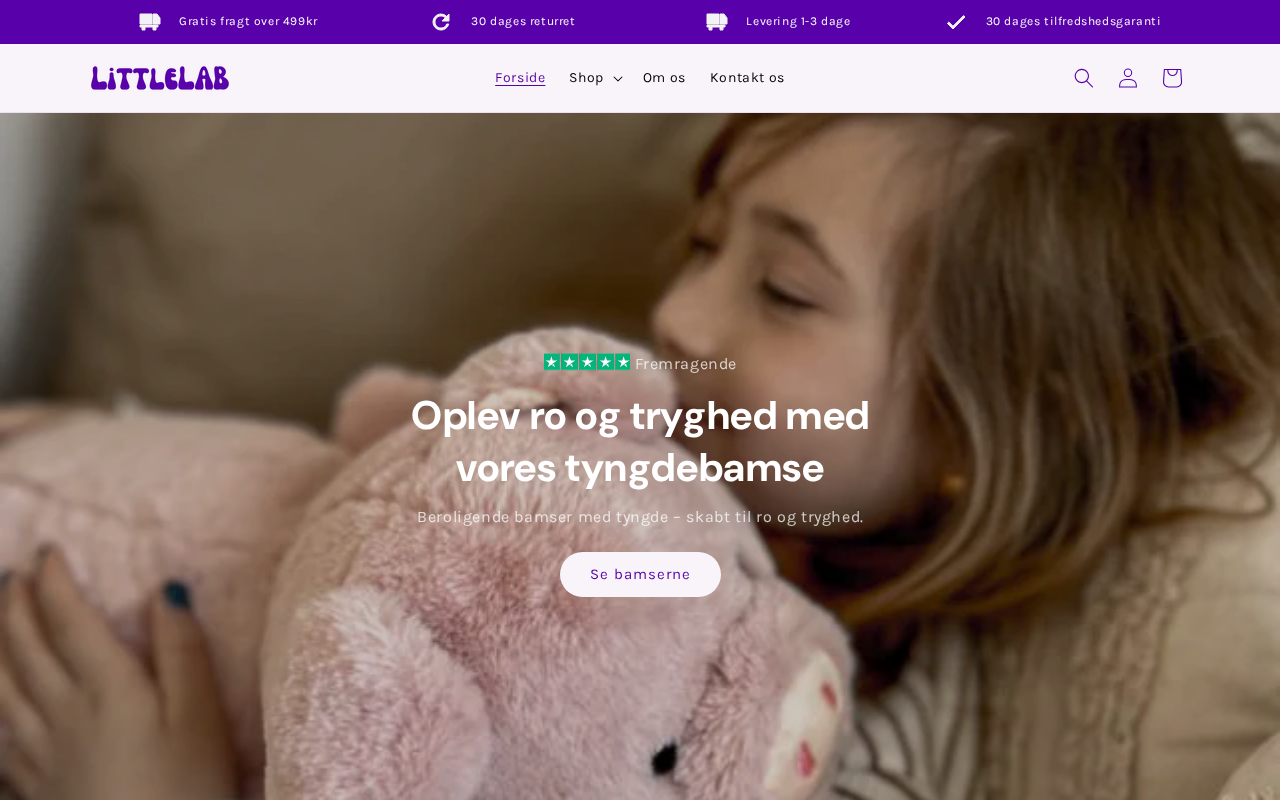1280x800 pixels.
Task: Select the Forside menu item
Action: pos(520,78)
